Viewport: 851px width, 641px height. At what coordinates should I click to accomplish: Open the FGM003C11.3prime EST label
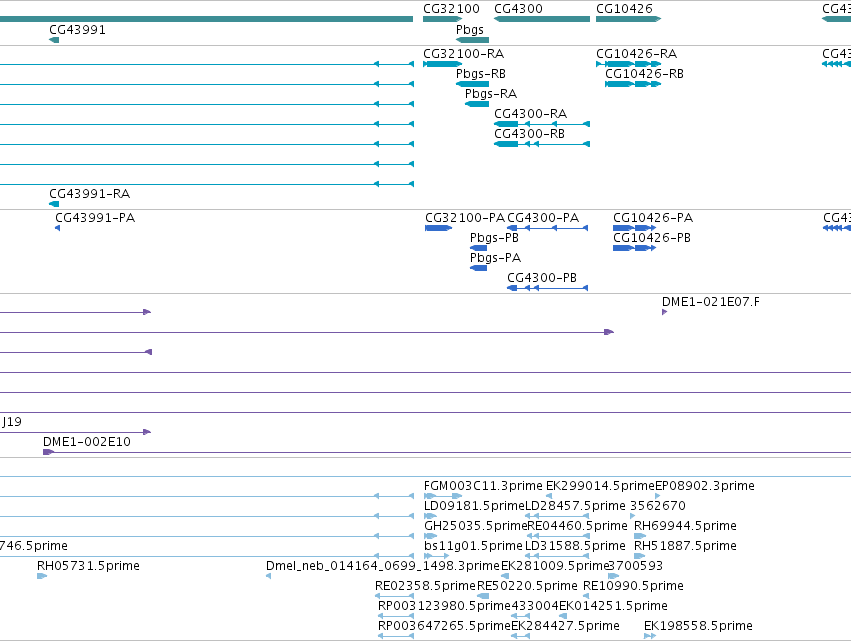(483, 486)
